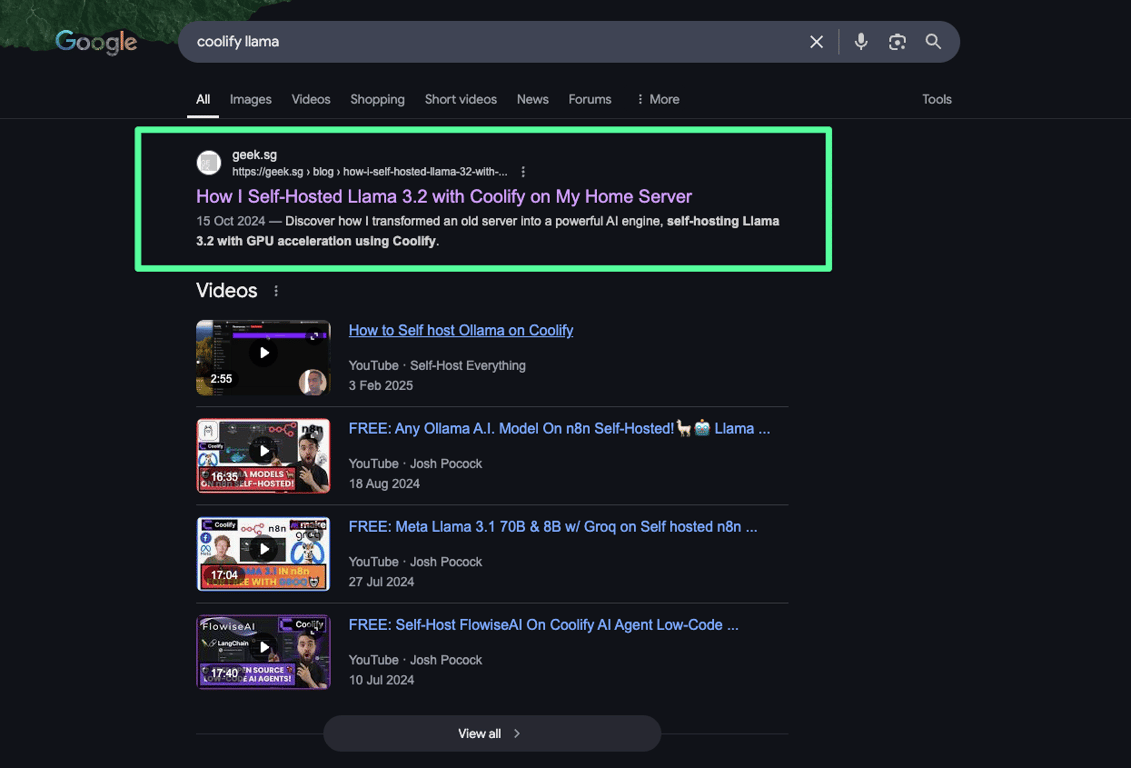
Task: Click the magnifier search icon
Action: coord(933,42)
